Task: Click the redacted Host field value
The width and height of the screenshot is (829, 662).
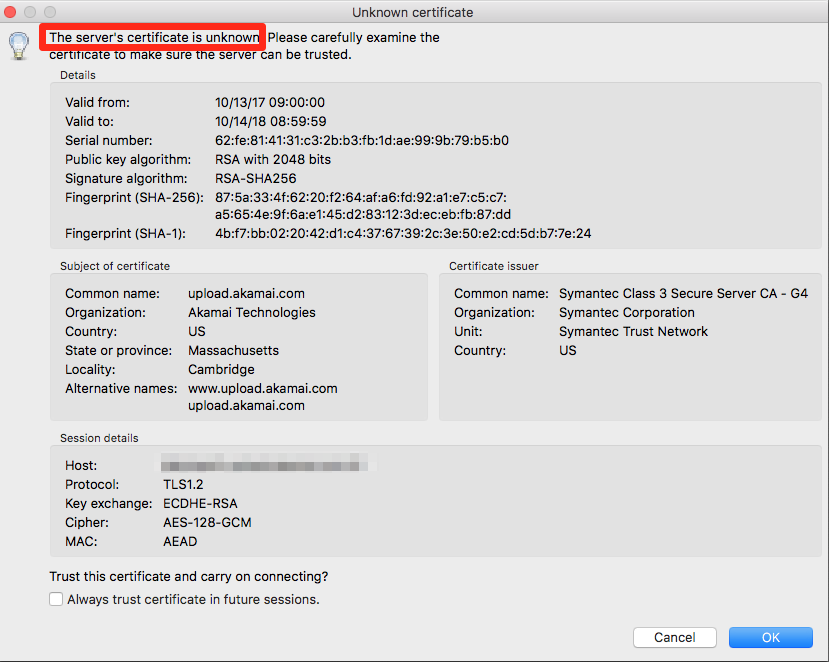Action: coord(265,463)
